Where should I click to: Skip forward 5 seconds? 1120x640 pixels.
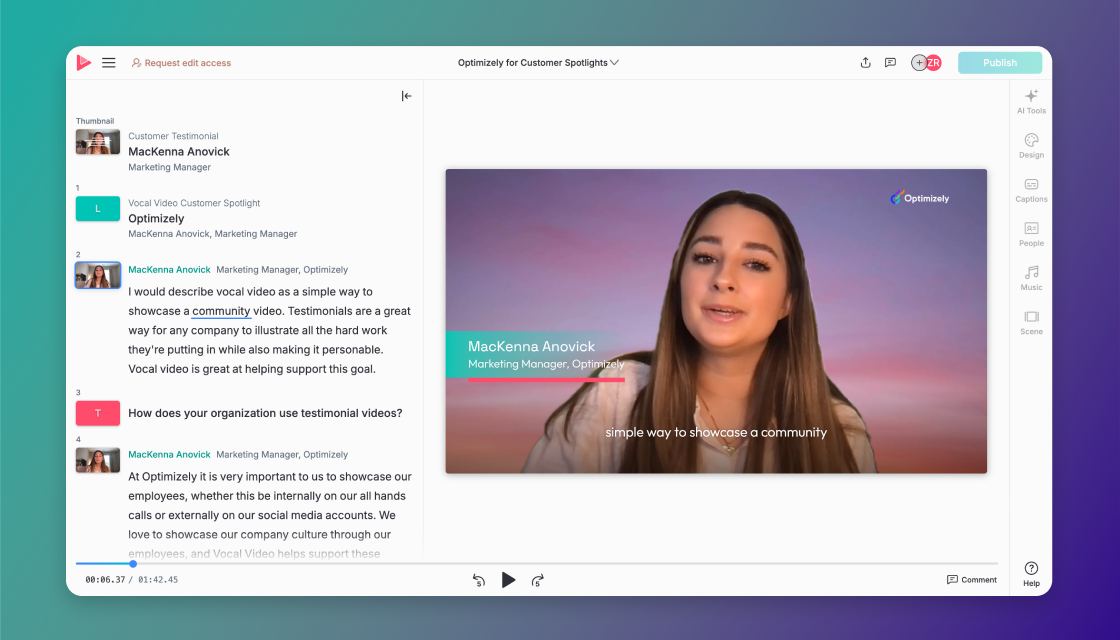click(x=538, y=580)
